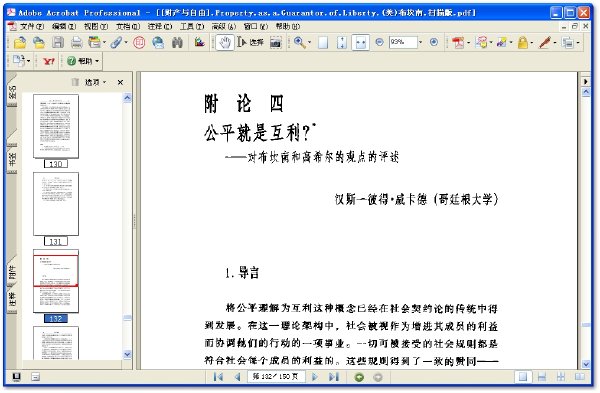The image size is (600, 393).
Task: Click the gray next view button
Action: point(378,377)
